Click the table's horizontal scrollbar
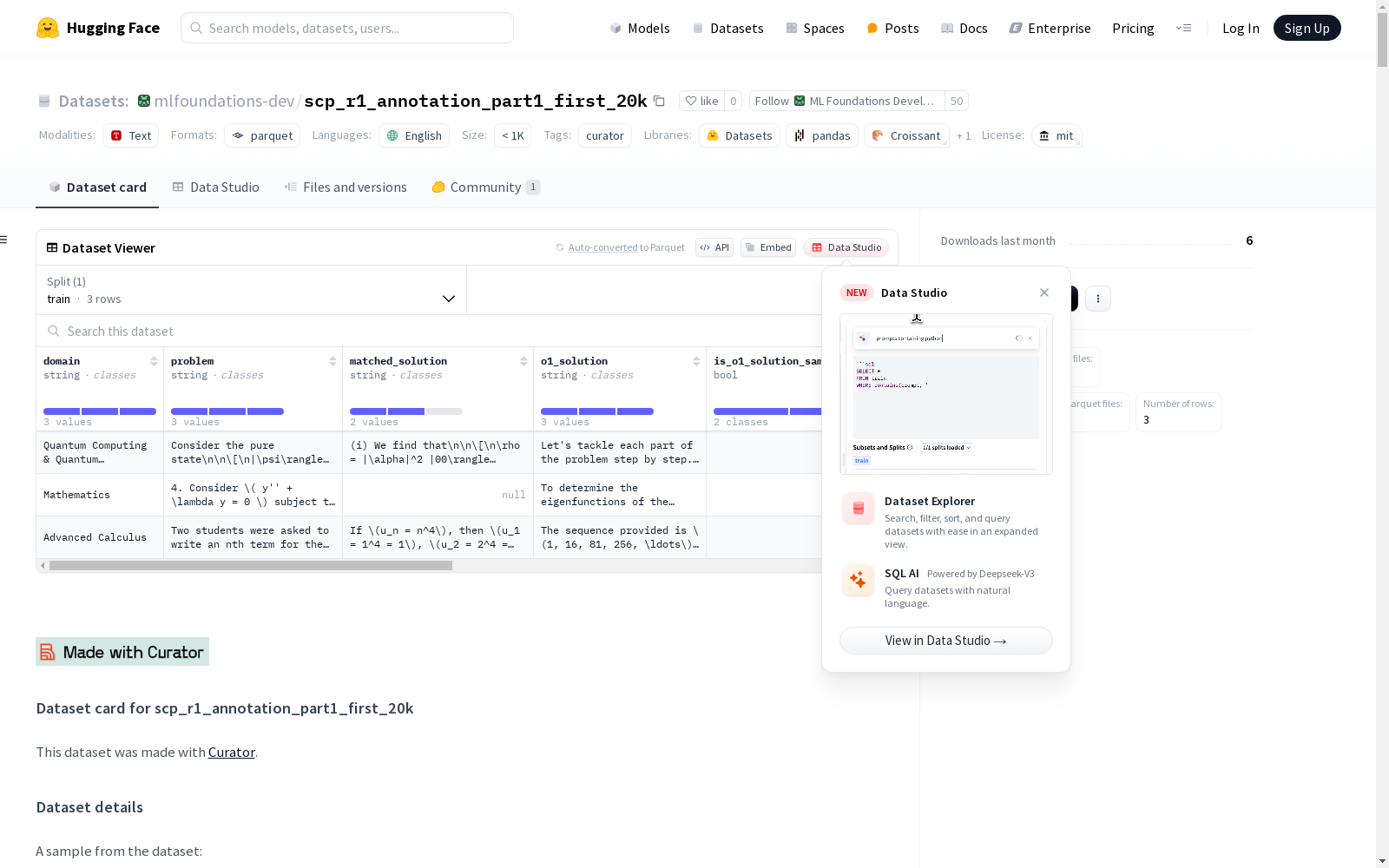Image resolution: width=1389 pixels, height=868 pixels. coord(251,565)
